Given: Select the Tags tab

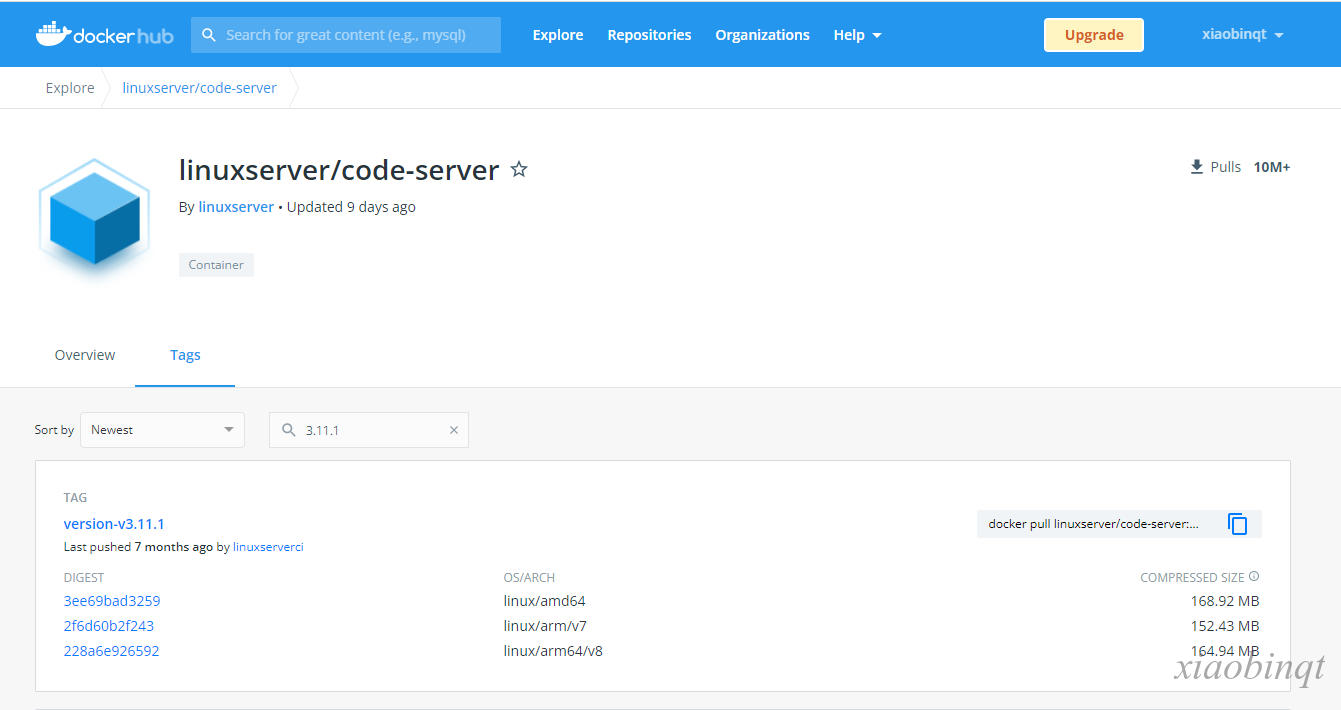Looking at the screenshot, I should coord(185,355).
